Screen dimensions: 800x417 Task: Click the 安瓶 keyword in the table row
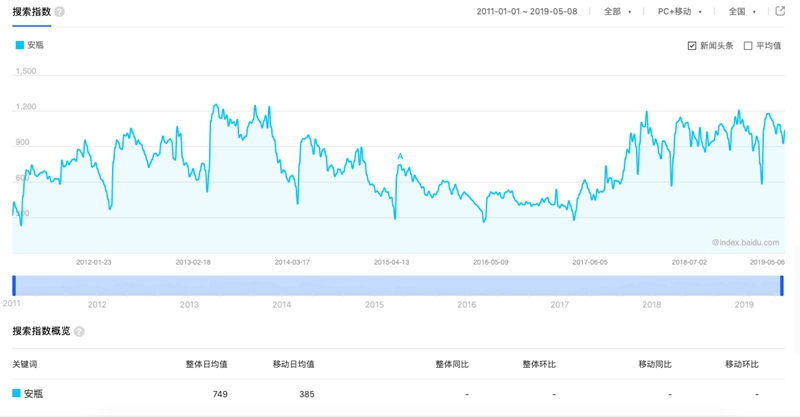(34, 394)
